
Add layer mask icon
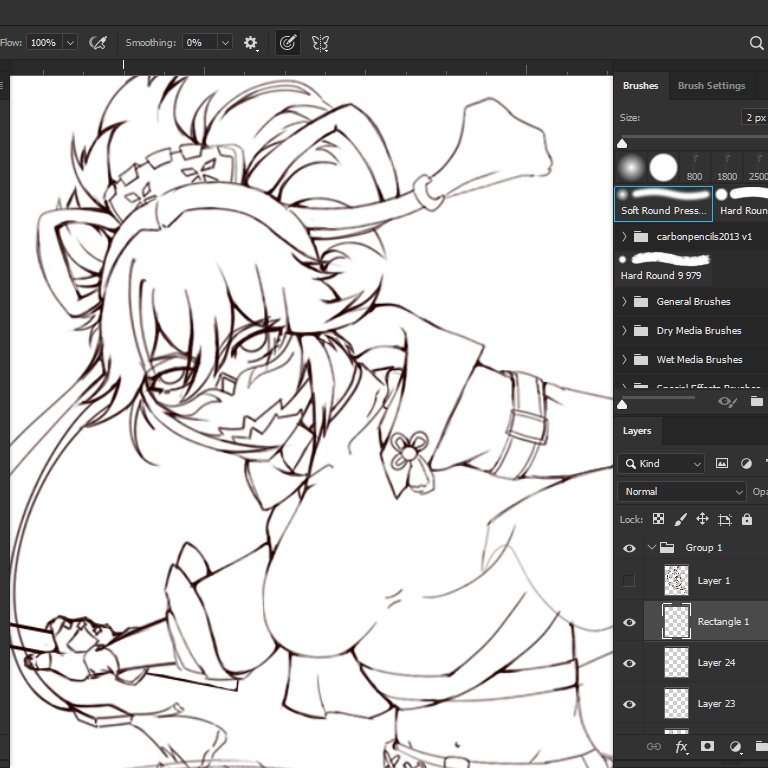pyautogui.click(x=707, y=746)
